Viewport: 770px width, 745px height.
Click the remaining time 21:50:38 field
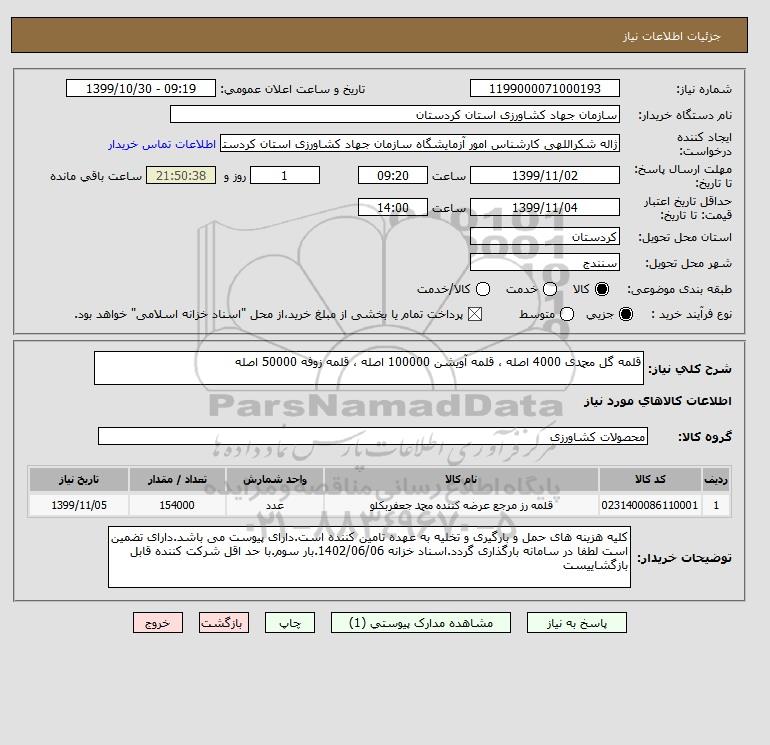click(x=181, y=175)
